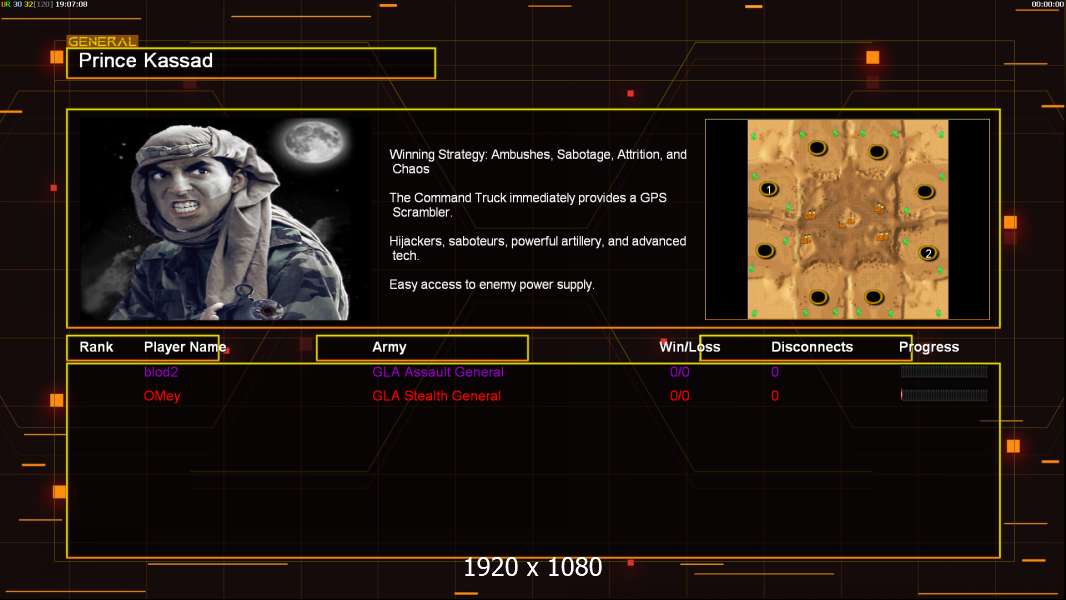
Task: Click the 0/0 win/loss value for OMey
Action: click(679, 395)
